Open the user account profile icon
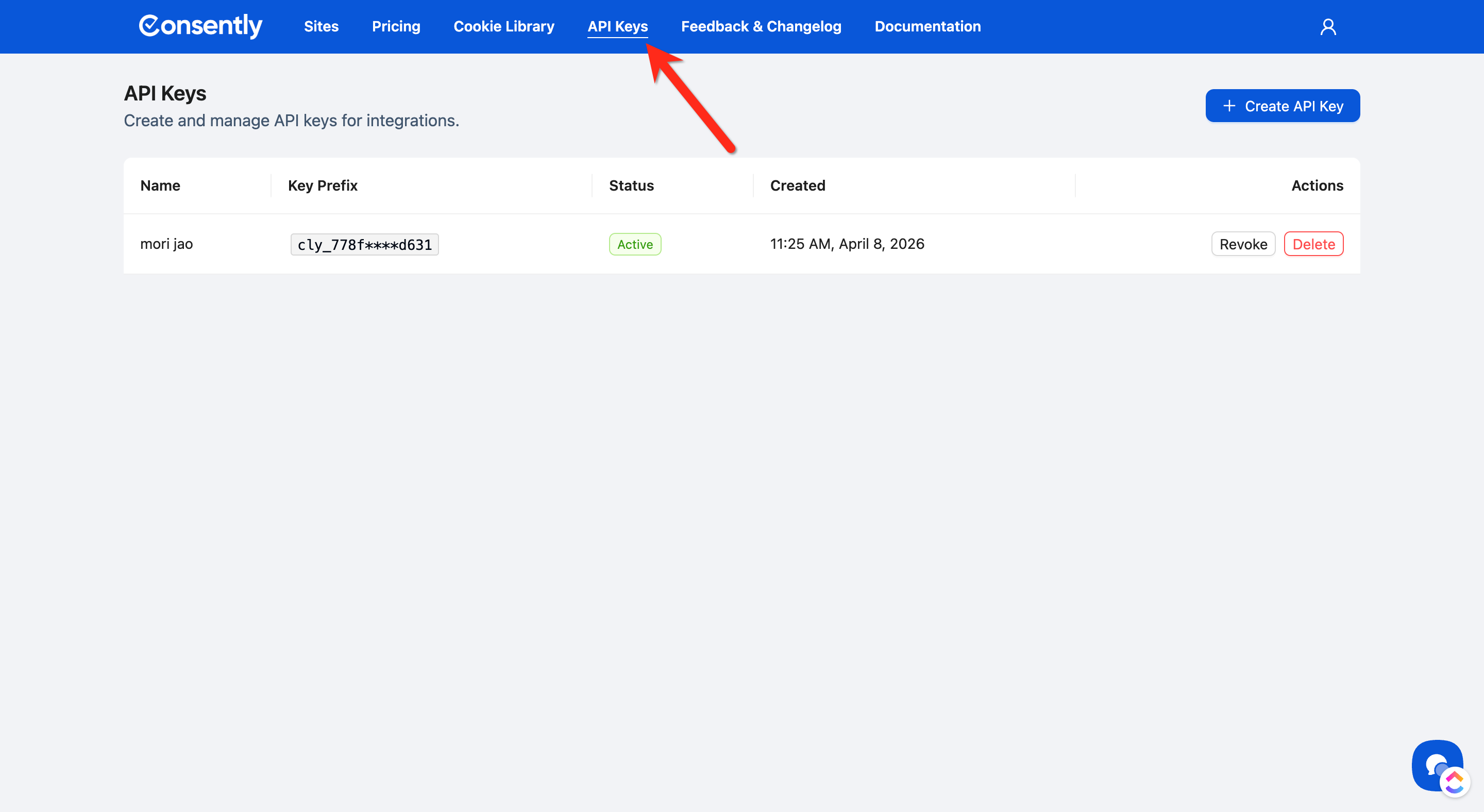The width and height of the screenshot is (1484, 812). [1328, 27]
